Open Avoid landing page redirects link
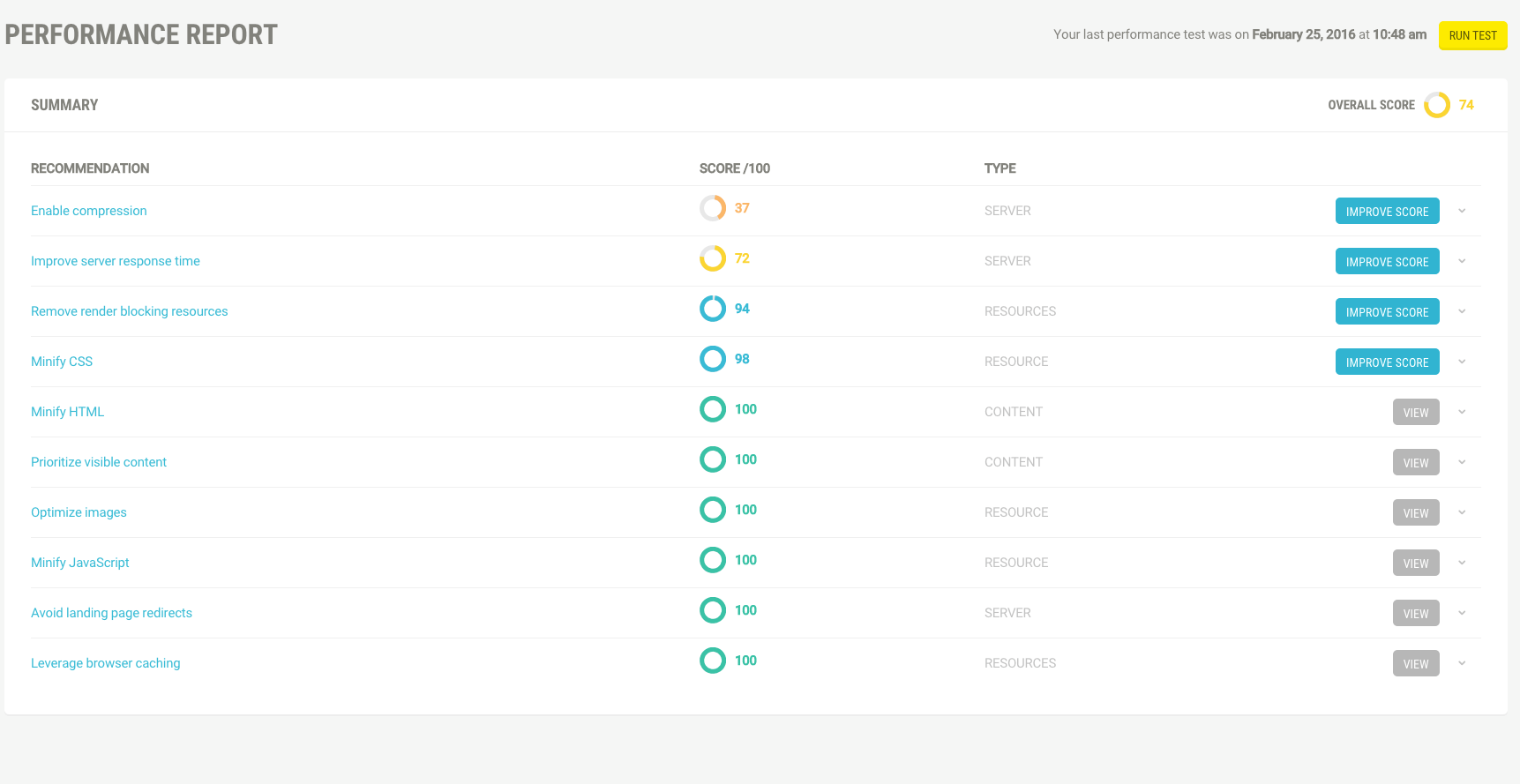The image size is (1520, 784). pyautogui.click(x=111, y=613)
